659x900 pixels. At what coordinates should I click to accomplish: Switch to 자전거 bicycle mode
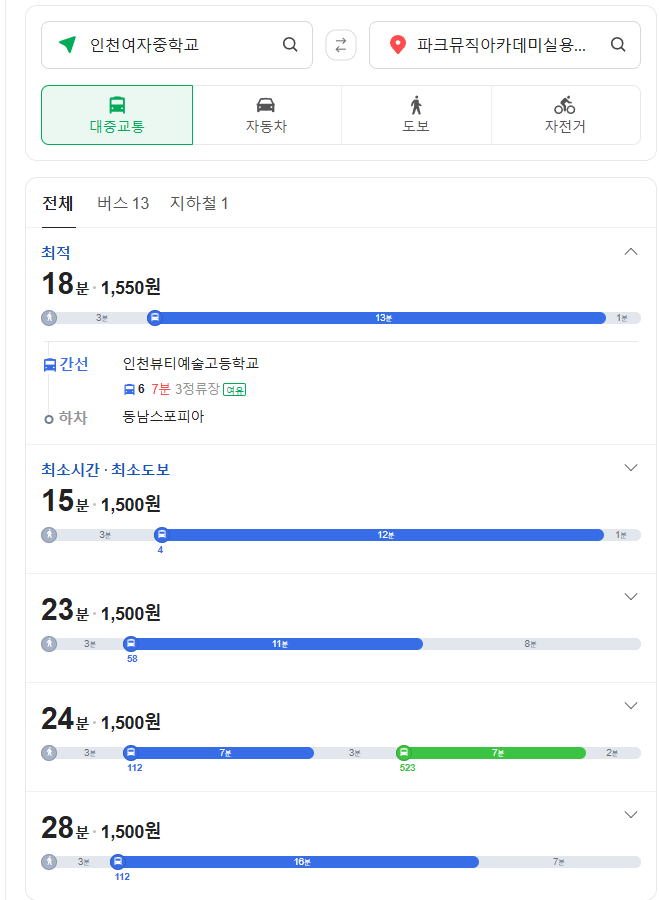565,115
